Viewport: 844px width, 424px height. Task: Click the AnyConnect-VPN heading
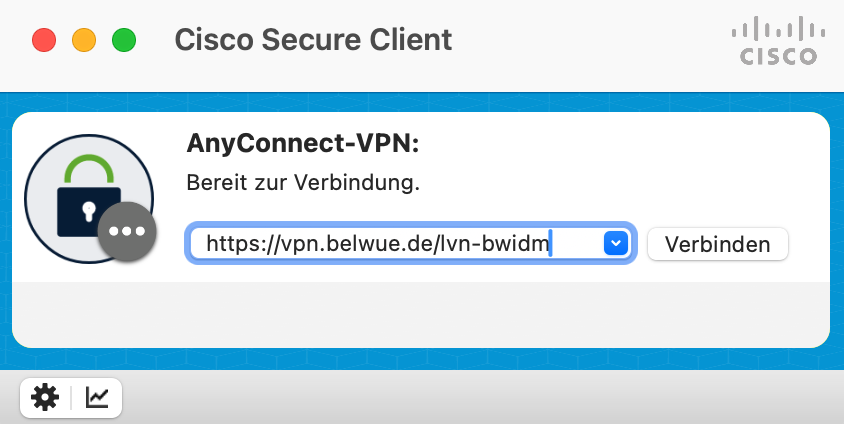(x=302, y=144)
